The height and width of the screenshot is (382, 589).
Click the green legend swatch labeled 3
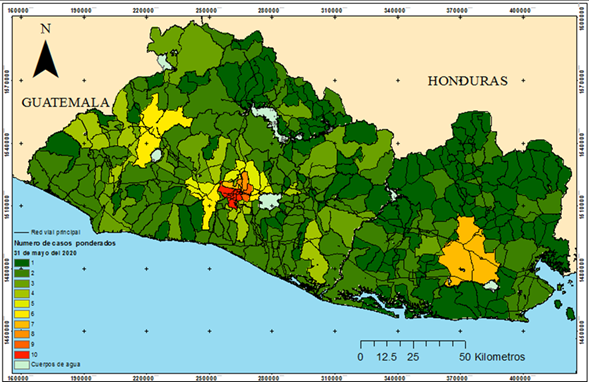[x=22, y=284]
